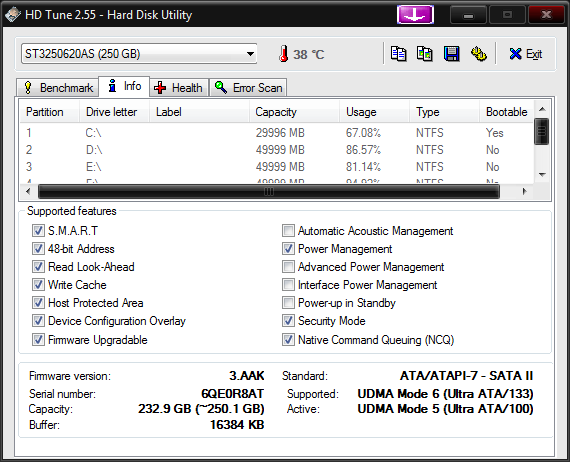The height and width of the screenshot is (462, 570).
Task: Click horizontal scrollbar right arrow
Action: (525, 191)
